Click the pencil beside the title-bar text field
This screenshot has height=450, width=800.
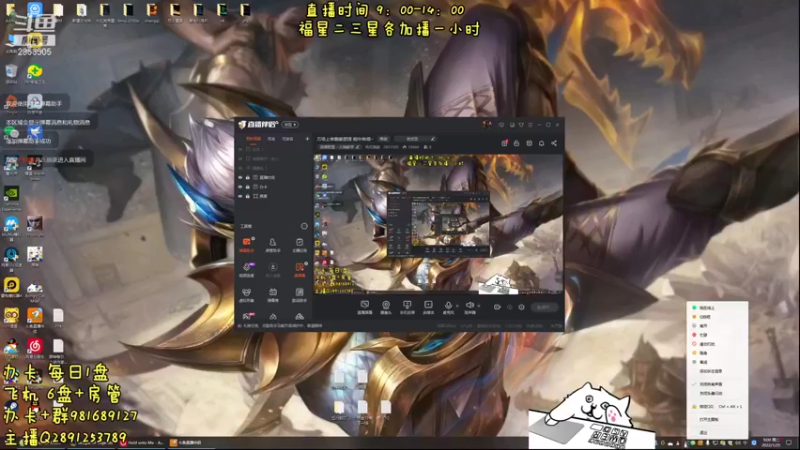pyautogui.click(x=433, y=139)
